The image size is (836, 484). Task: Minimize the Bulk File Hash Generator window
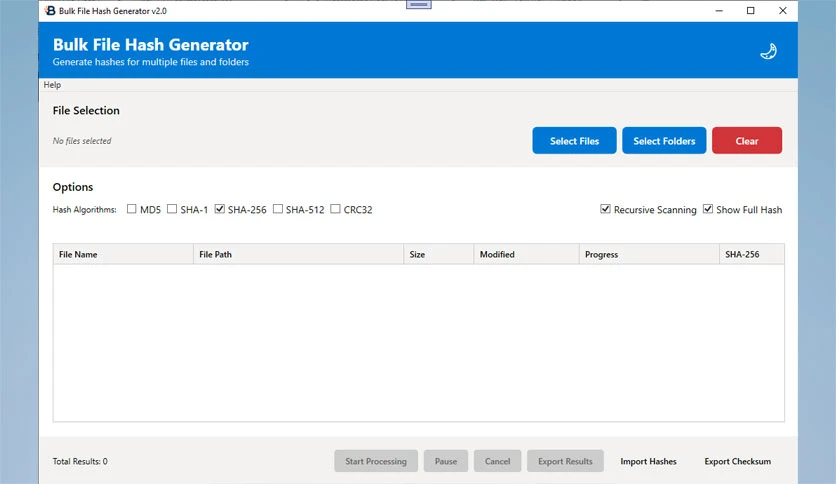click(719, 11)
